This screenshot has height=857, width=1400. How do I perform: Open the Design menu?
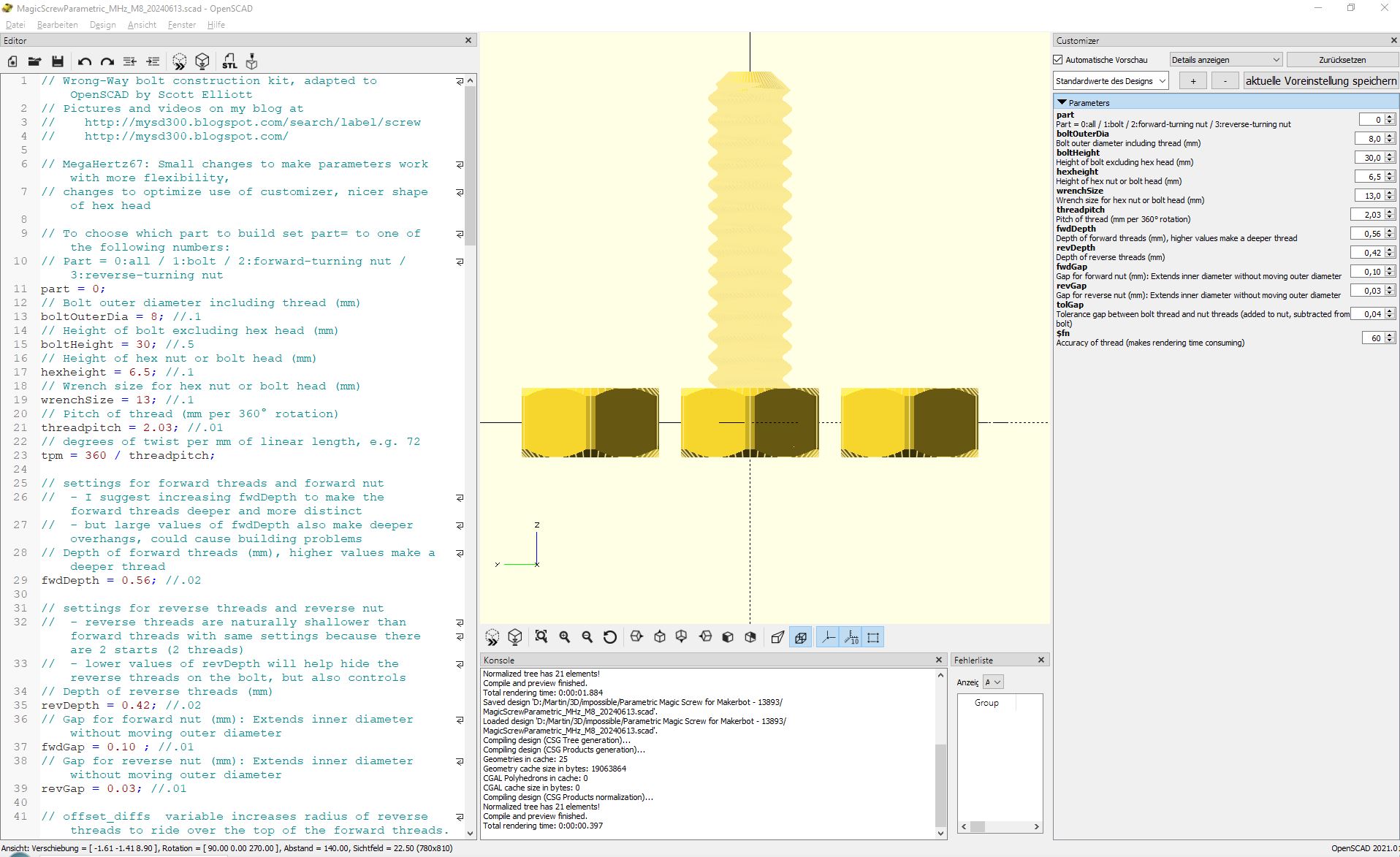(102, 24)
